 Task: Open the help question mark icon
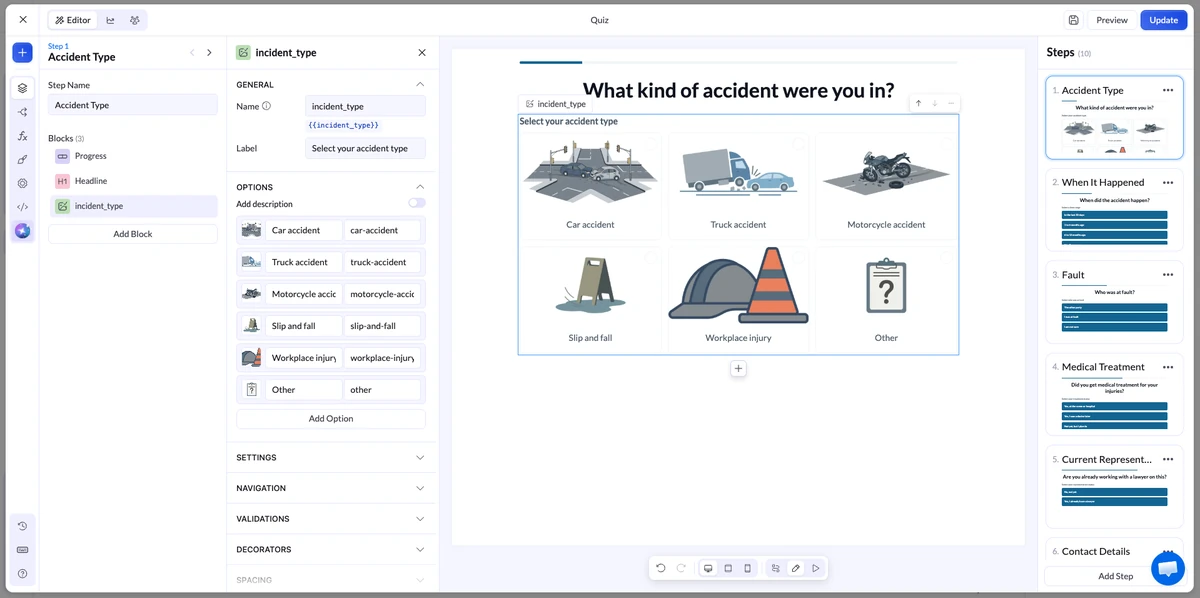(22, 574)
